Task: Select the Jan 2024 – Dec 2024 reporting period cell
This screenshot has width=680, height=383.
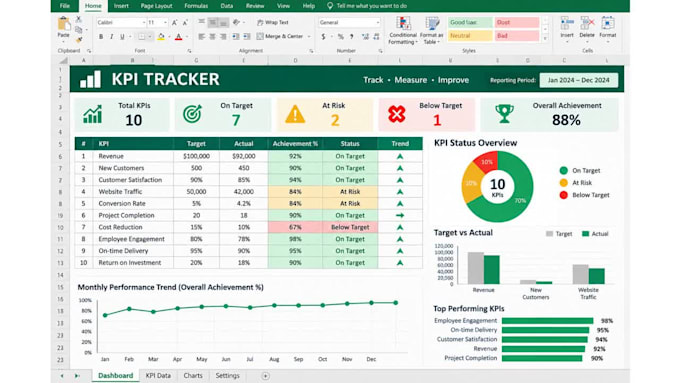Action: [x=579, y=80]
